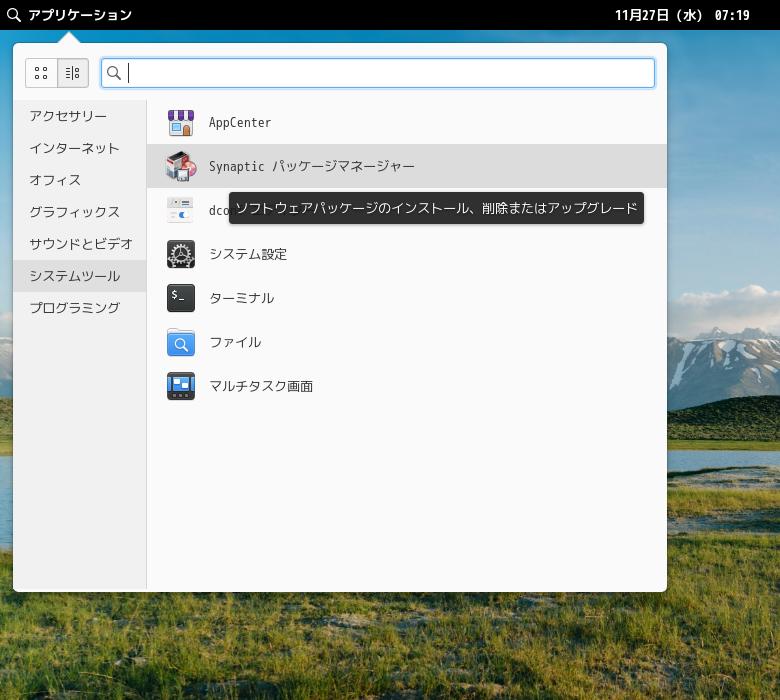Open the システム設定 gear icon
The image size is (780, 700).
tap(181, 254)
